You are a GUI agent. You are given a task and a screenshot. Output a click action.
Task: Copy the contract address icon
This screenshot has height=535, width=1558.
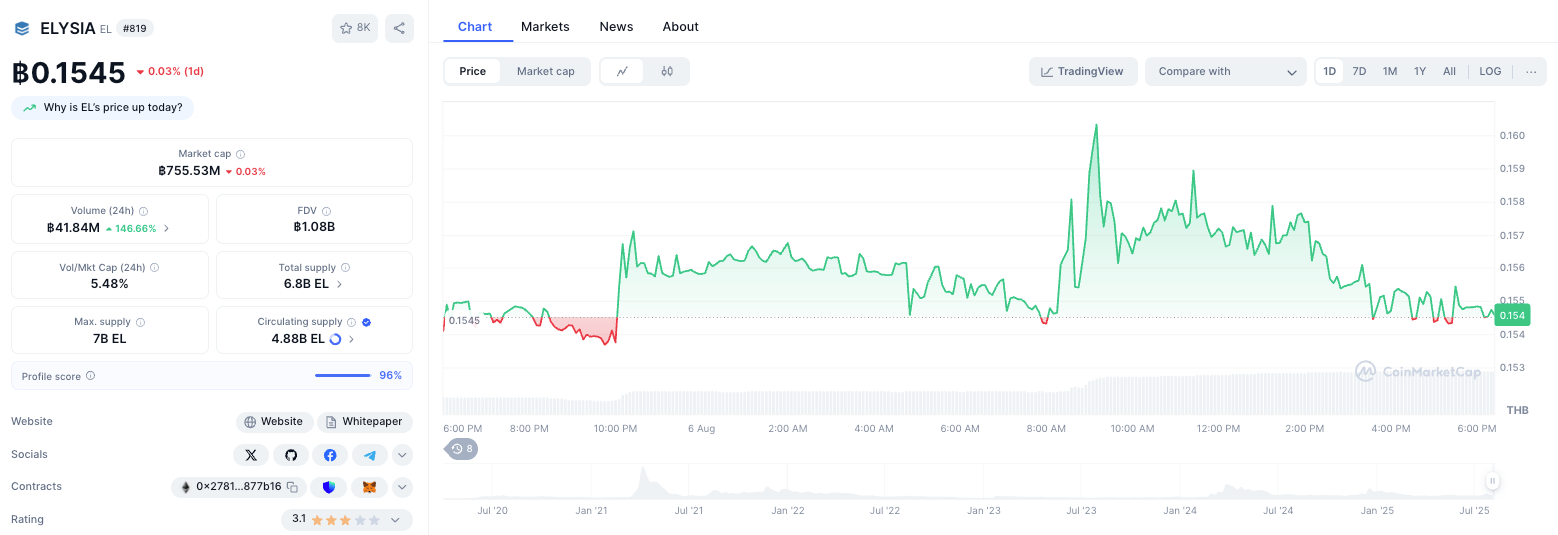click(292, 487)
